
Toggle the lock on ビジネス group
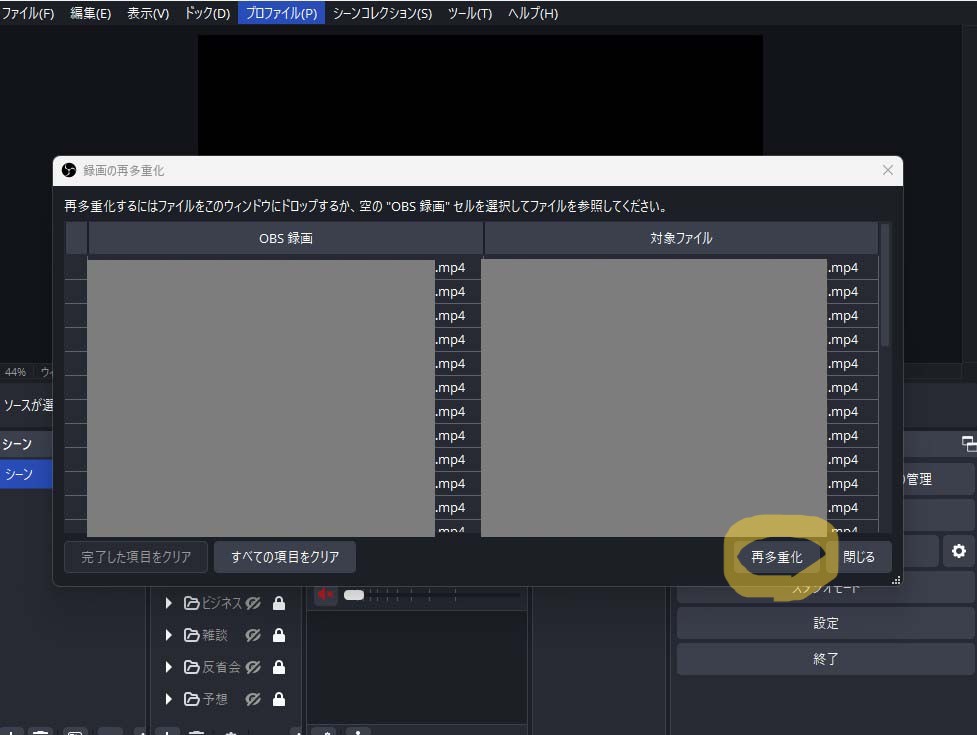point(279,603)
